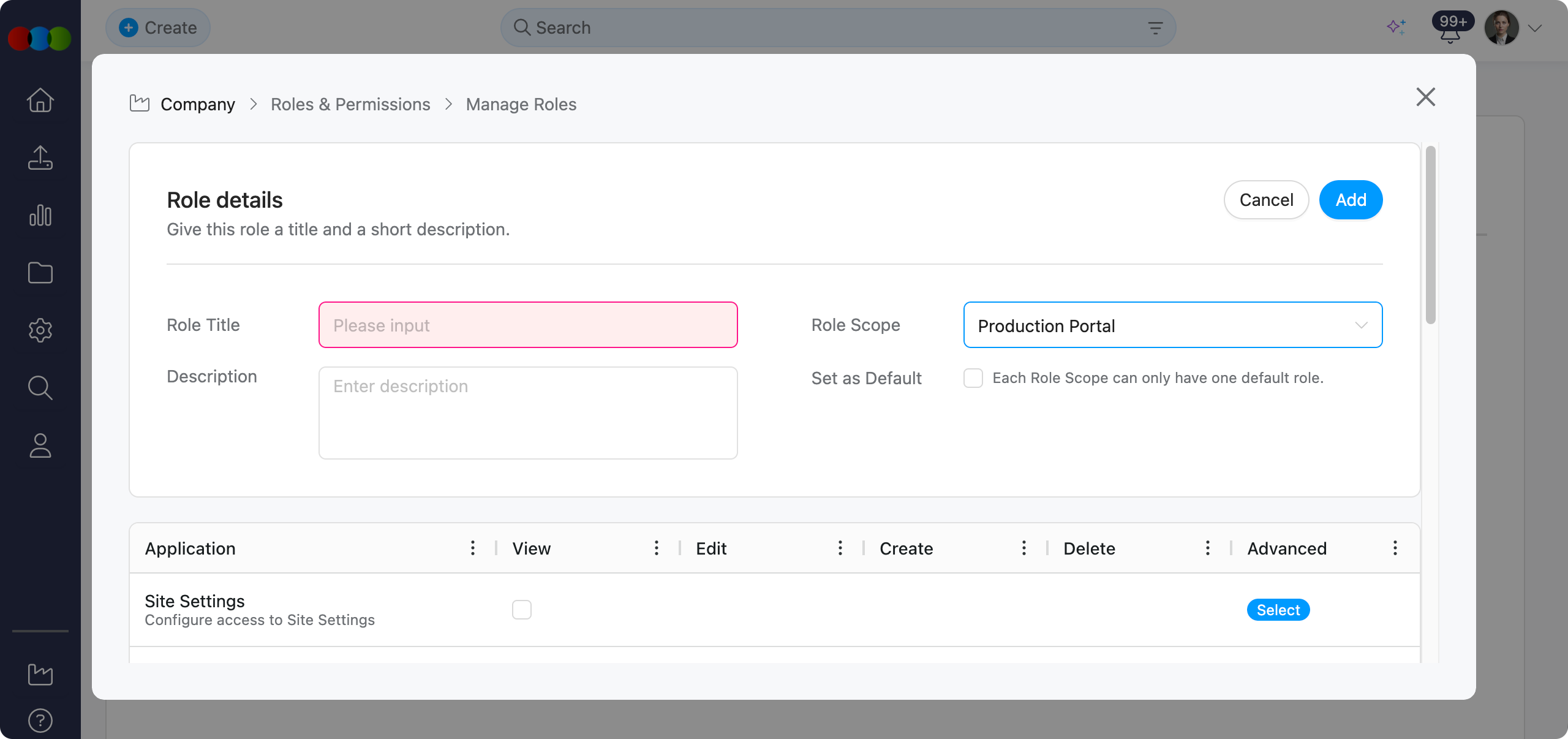Open the Application column kebab menu
1568x739 pixels.
[x=472, y=548]
